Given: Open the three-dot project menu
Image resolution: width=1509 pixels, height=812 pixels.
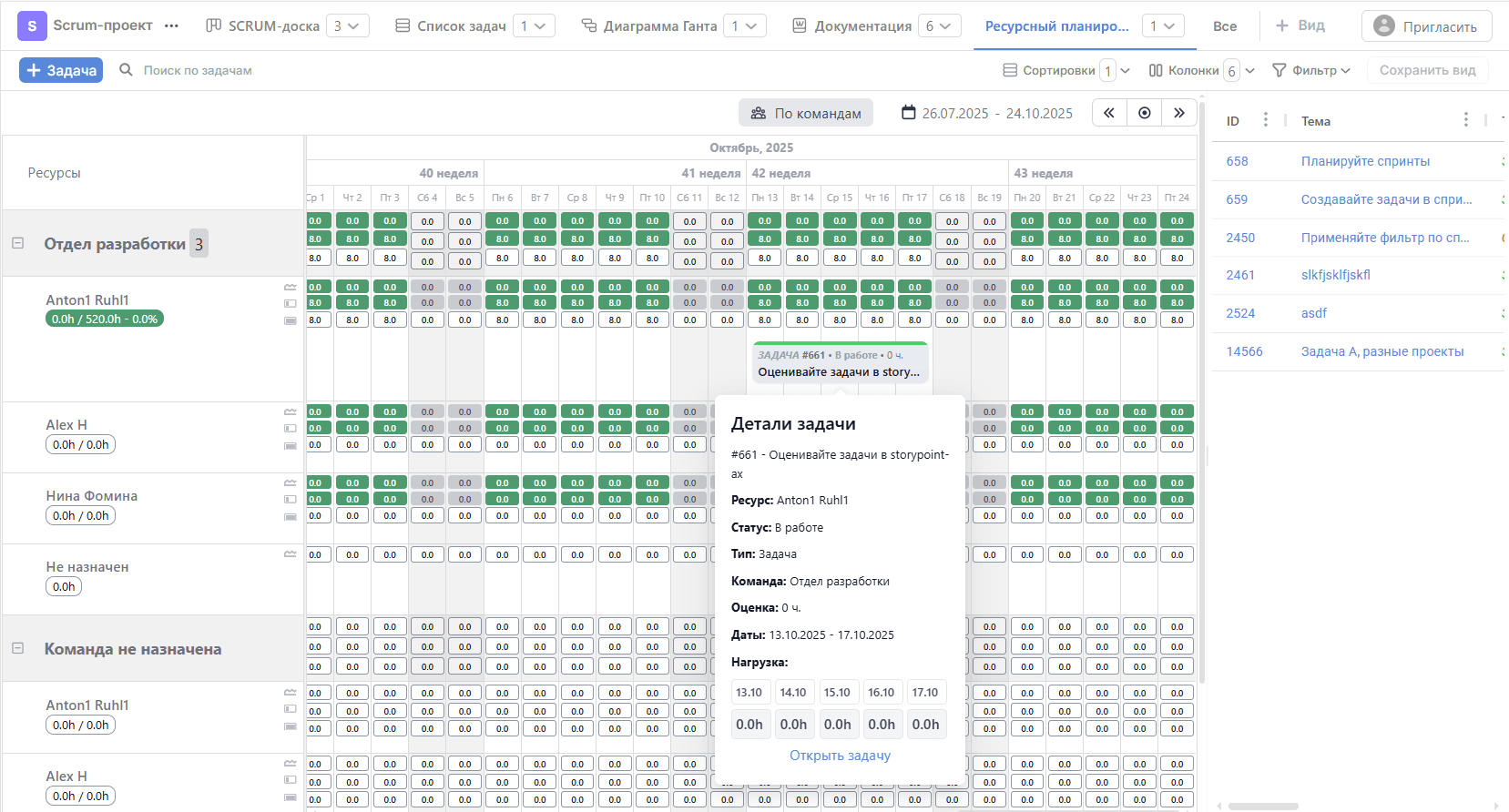Looking at the screenshot, I should pyautogui.click(x=171, y=25).
